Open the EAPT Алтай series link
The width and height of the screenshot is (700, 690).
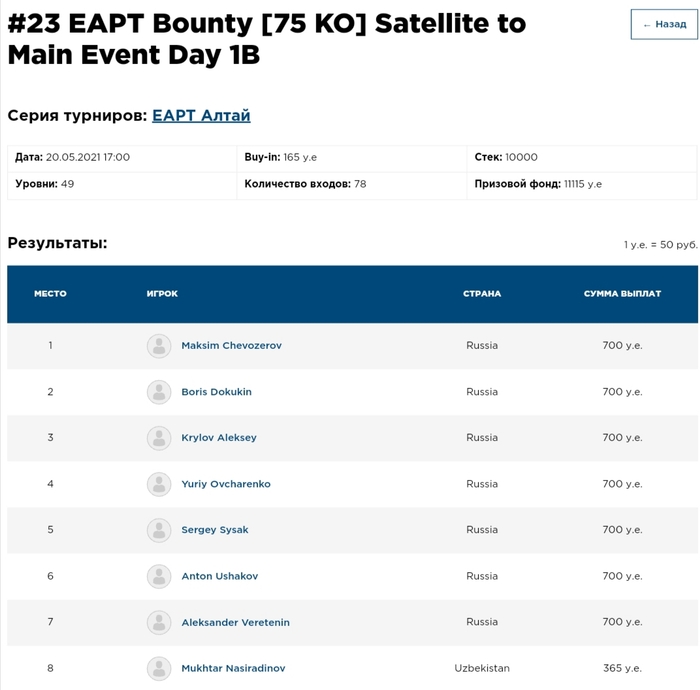pos(201,115)
